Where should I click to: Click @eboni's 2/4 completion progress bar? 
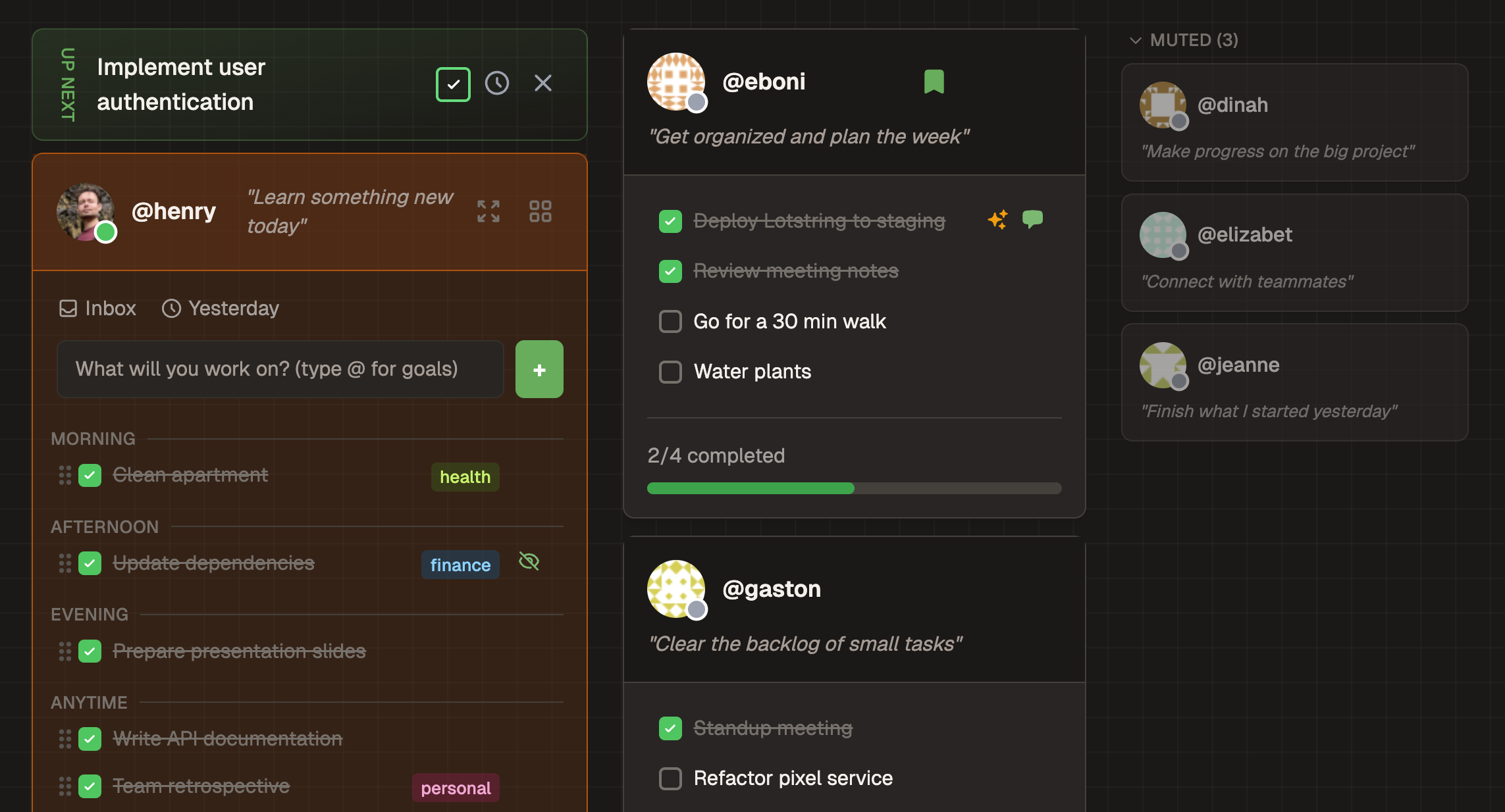click(853, 488)
